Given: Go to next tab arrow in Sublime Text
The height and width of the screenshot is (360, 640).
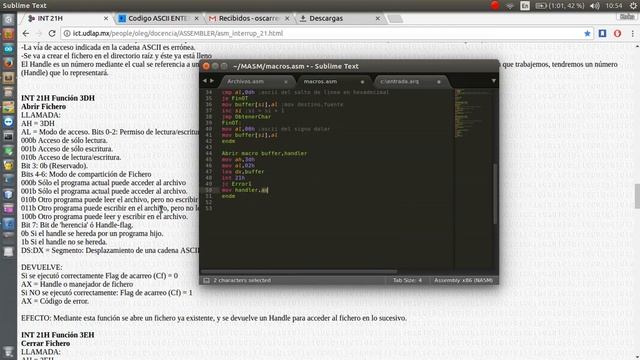Looking at the screenshot, I should (211, 81).
